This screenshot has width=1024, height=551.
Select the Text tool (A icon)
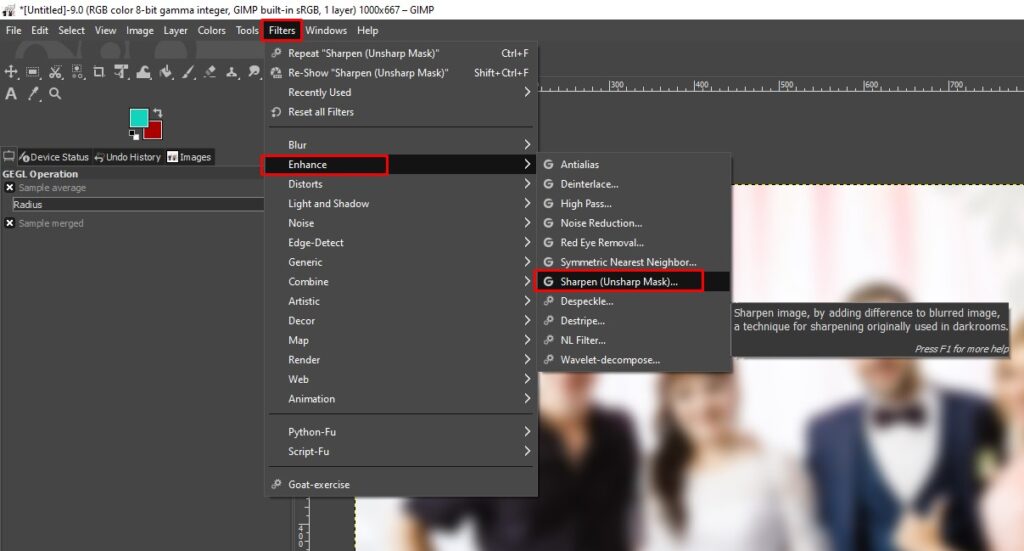(11, 93)
